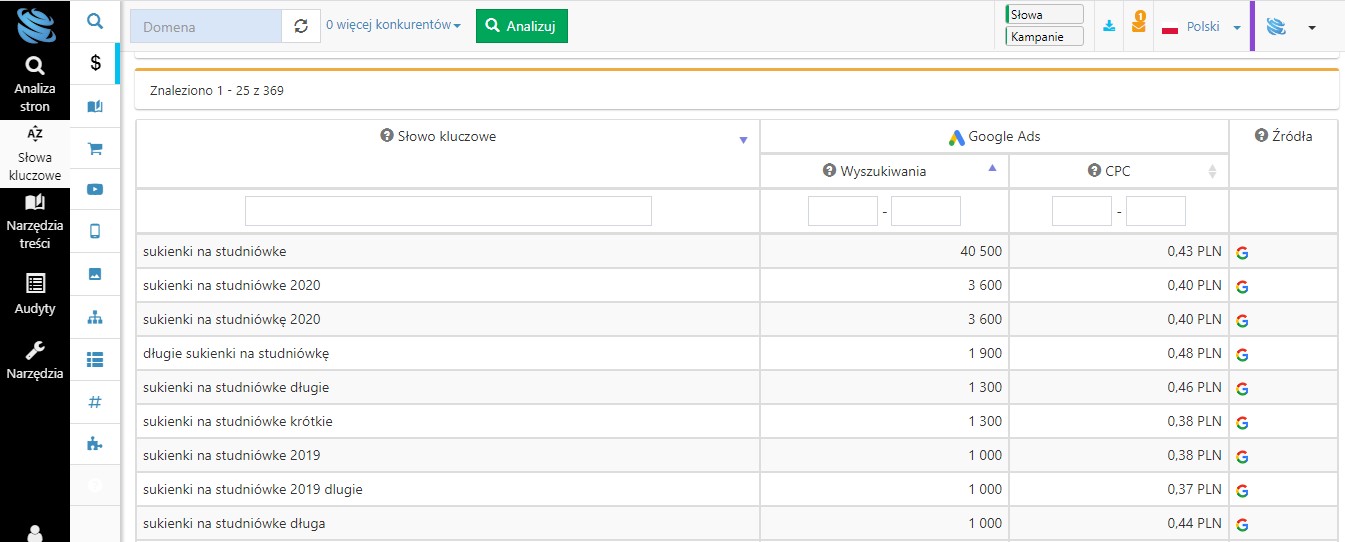Click Google source icon in sukienki na studniówke krótkie row
This screenshot has width=1345, height=542.
(1242, 422)
